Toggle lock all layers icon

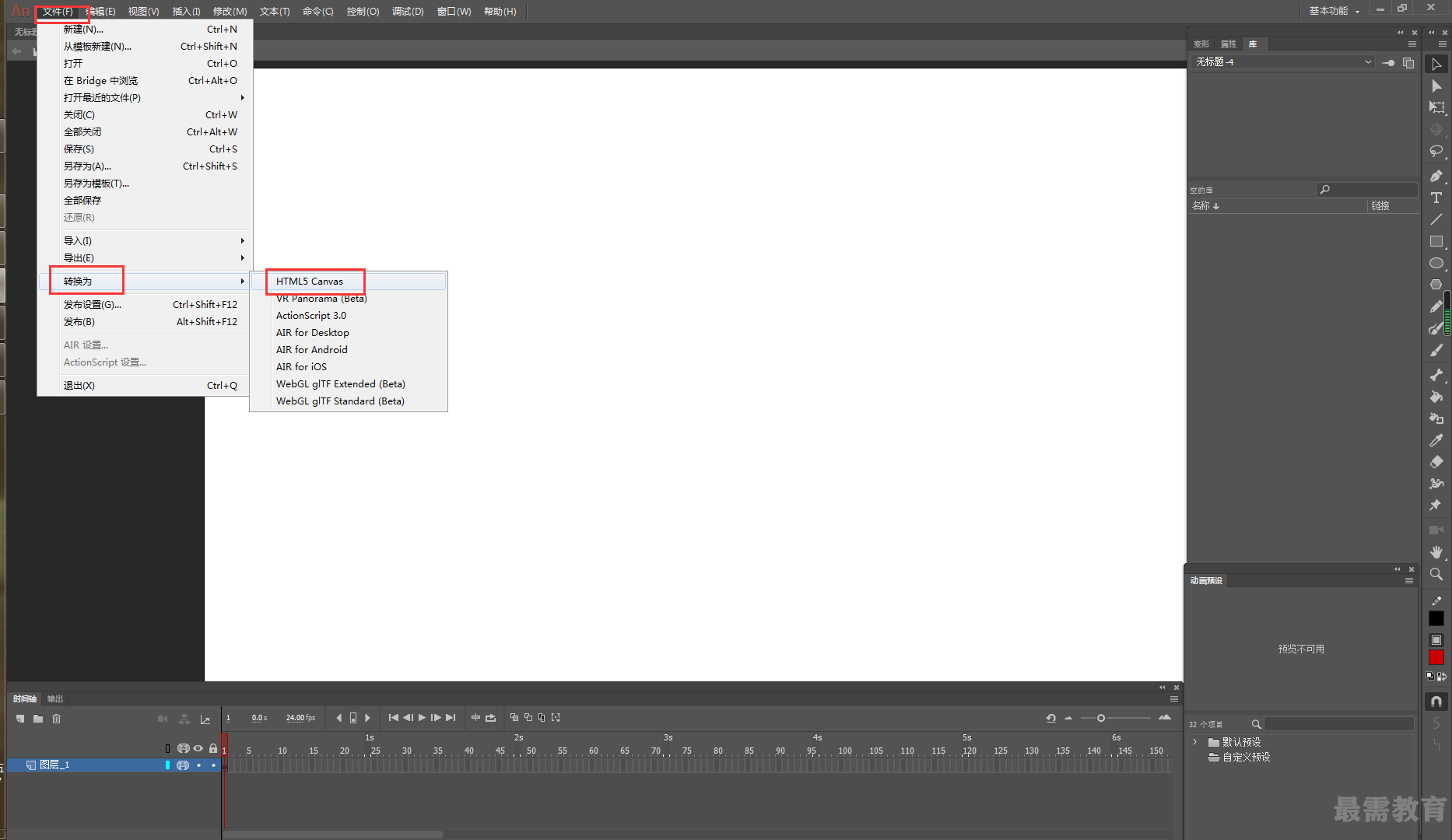(x=213, y=748)
